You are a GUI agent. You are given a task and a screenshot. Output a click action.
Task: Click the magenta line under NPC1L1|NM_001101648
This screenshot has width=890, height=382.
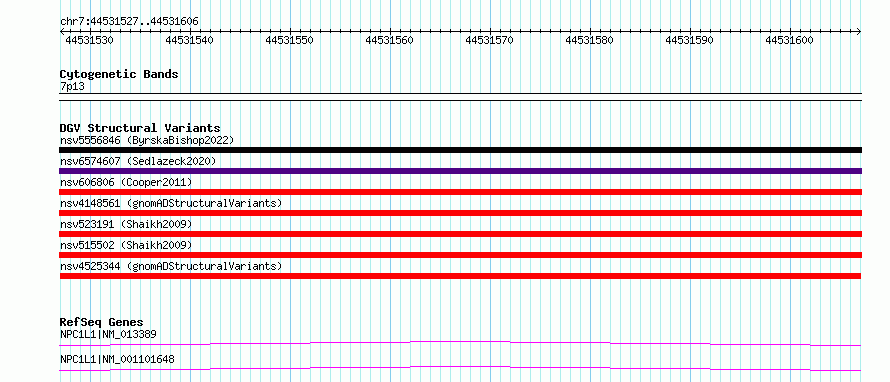(460, 368)
